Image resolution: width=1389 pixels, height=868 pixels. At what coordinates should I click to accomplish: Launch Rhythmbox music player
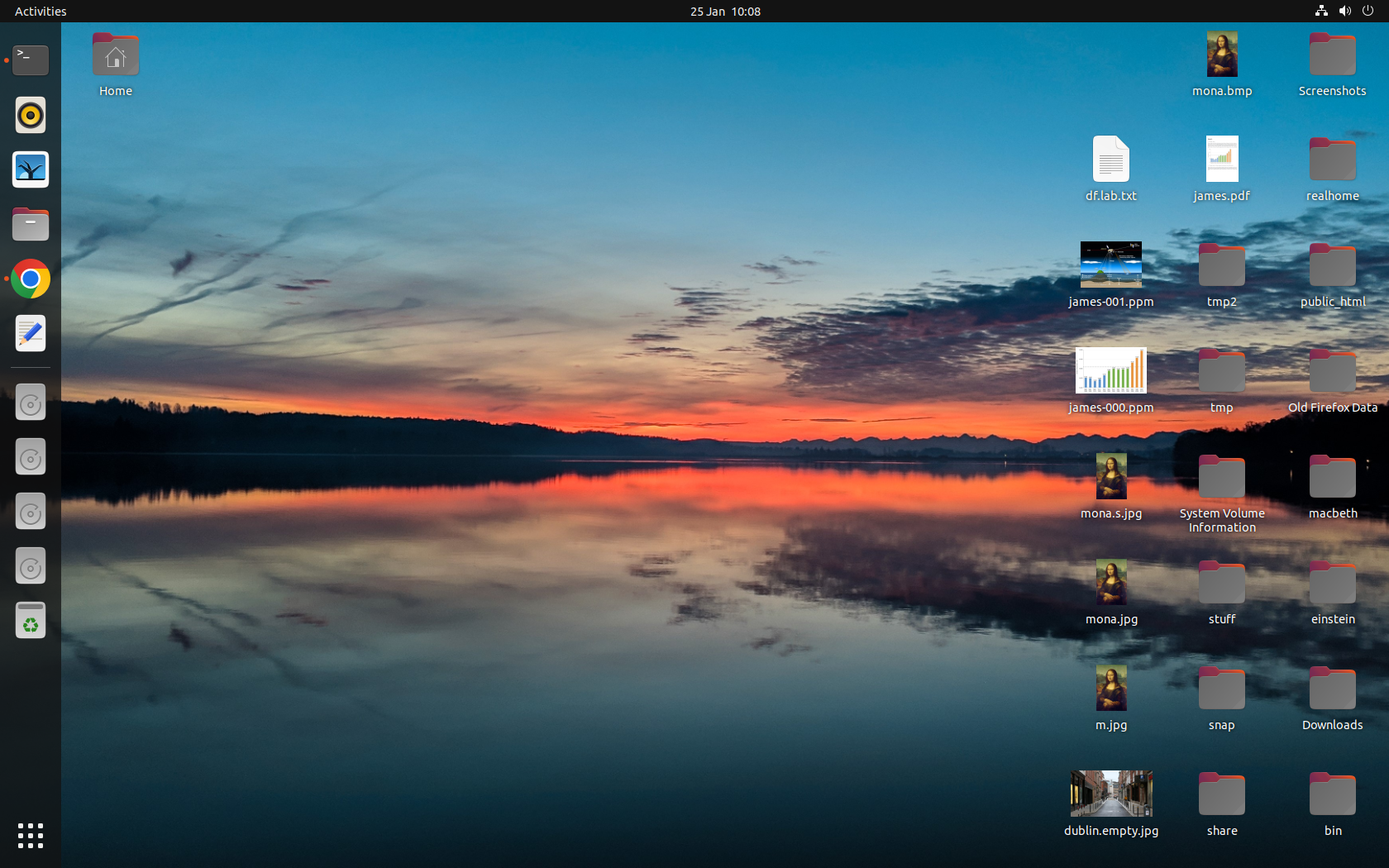point(31,116)
